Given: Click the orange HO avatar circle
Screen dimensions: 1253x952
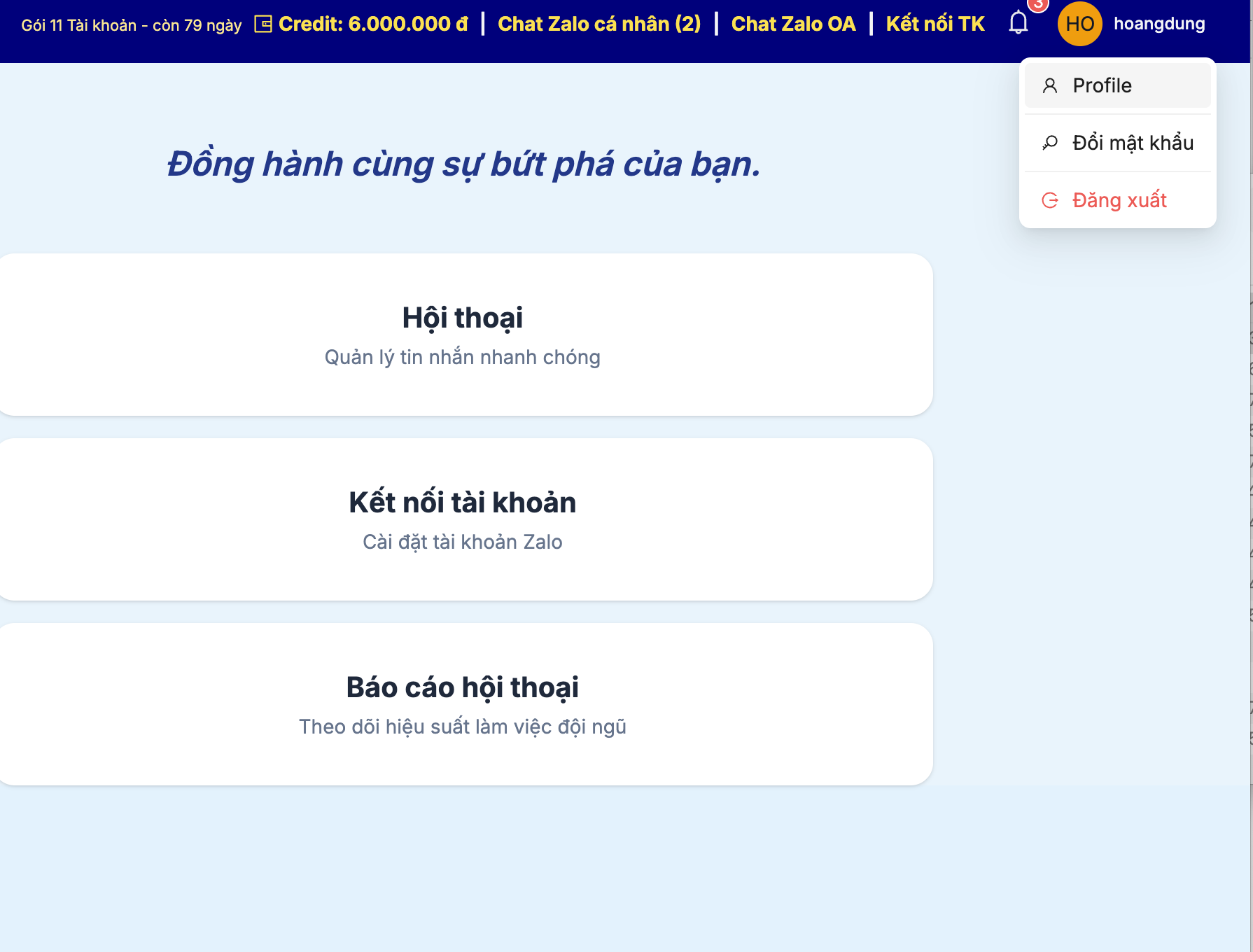Looking at the screenshot, I should 1079,24.
